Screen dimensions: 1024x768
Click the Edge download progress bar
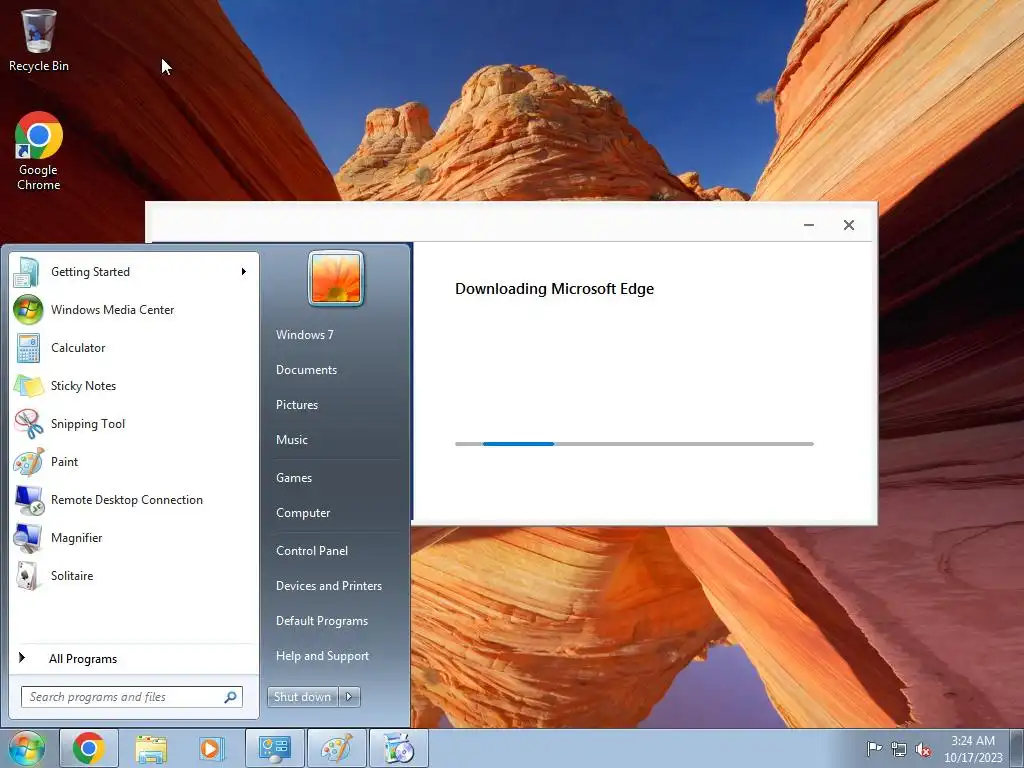[x=634, y=444]
